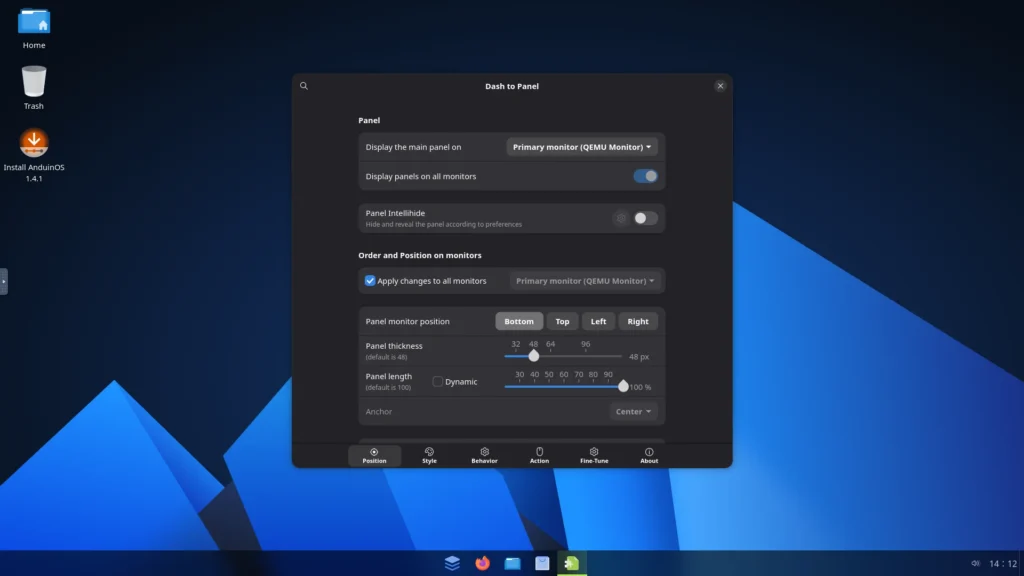1024x576 pixels.
Task: Click the volume icon in system tray
Action: tap(975, 564)
